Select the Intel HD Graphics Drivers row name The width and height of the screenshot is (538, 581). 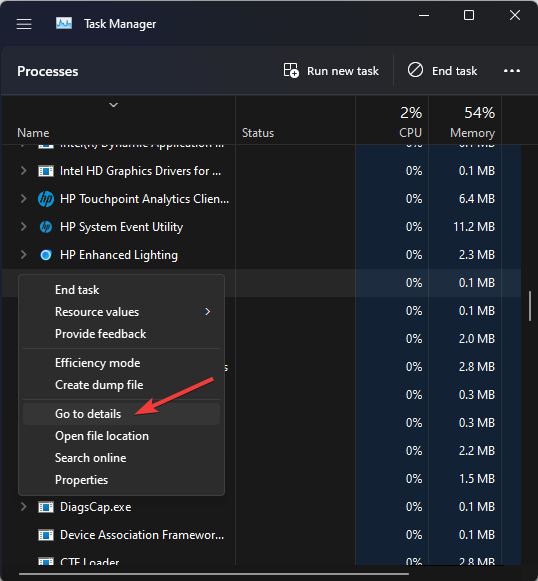pyautogui.click(x=140, y=171)
